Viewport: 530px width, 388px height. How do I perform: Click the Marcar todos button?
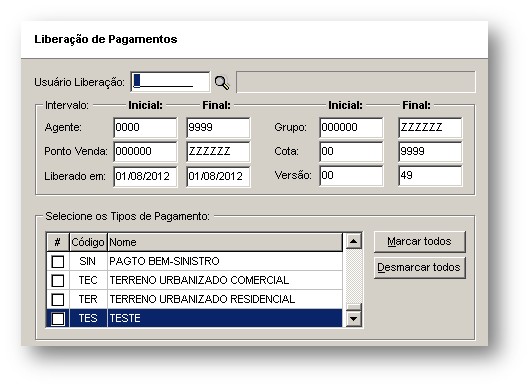(x=419, y=242)
